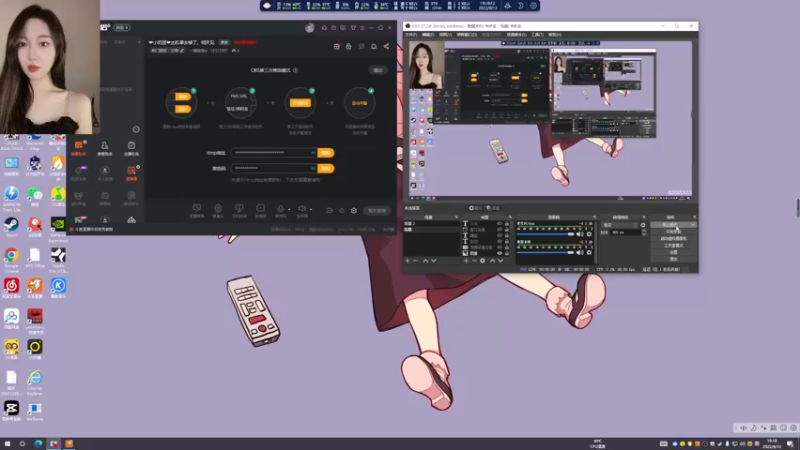Open the first menu in OBS menu bar
The height and width of the screenshot is (450, 800).
411,35
